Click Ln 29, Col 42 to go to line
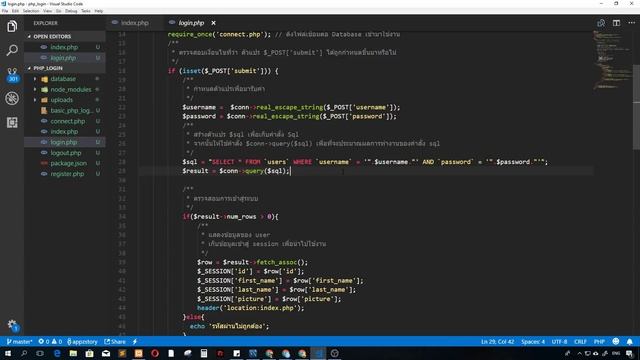This screenshot has width=640, height=360. [x=497, y=342]
